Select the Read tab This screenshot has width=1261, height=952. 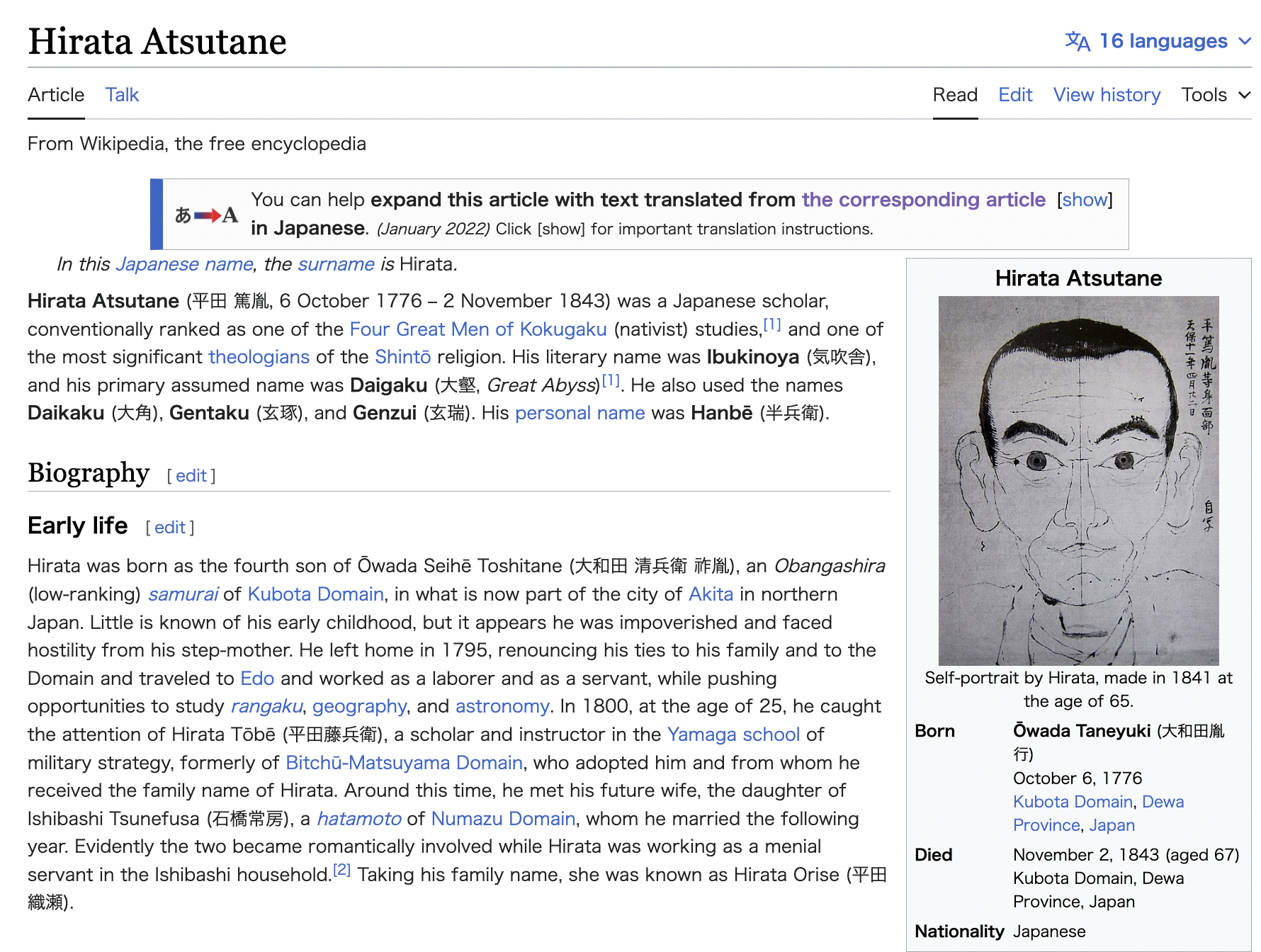[x=955, y=95]
